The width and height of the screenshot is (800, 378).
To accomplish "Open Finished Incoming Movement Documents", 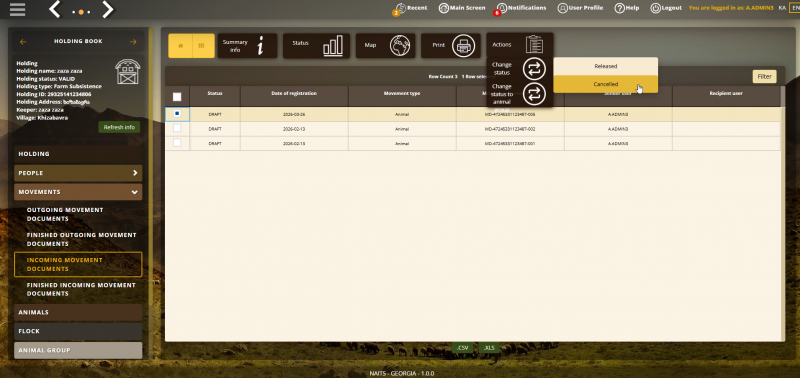I will coord(78,289).
